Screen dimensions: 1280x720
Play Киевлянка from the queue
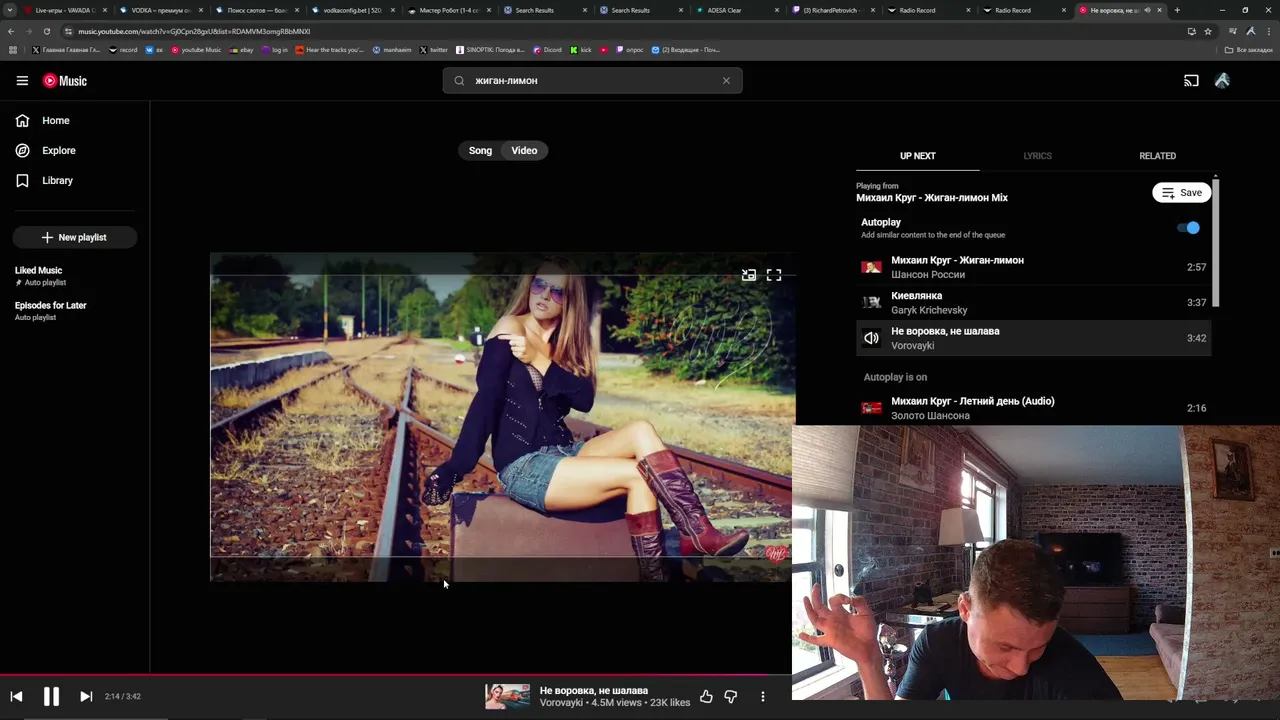point(1033,303)
